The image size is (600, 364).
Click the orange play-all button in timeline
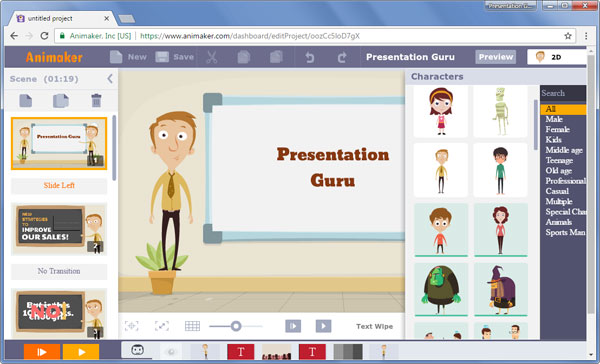tap(42, 352)
